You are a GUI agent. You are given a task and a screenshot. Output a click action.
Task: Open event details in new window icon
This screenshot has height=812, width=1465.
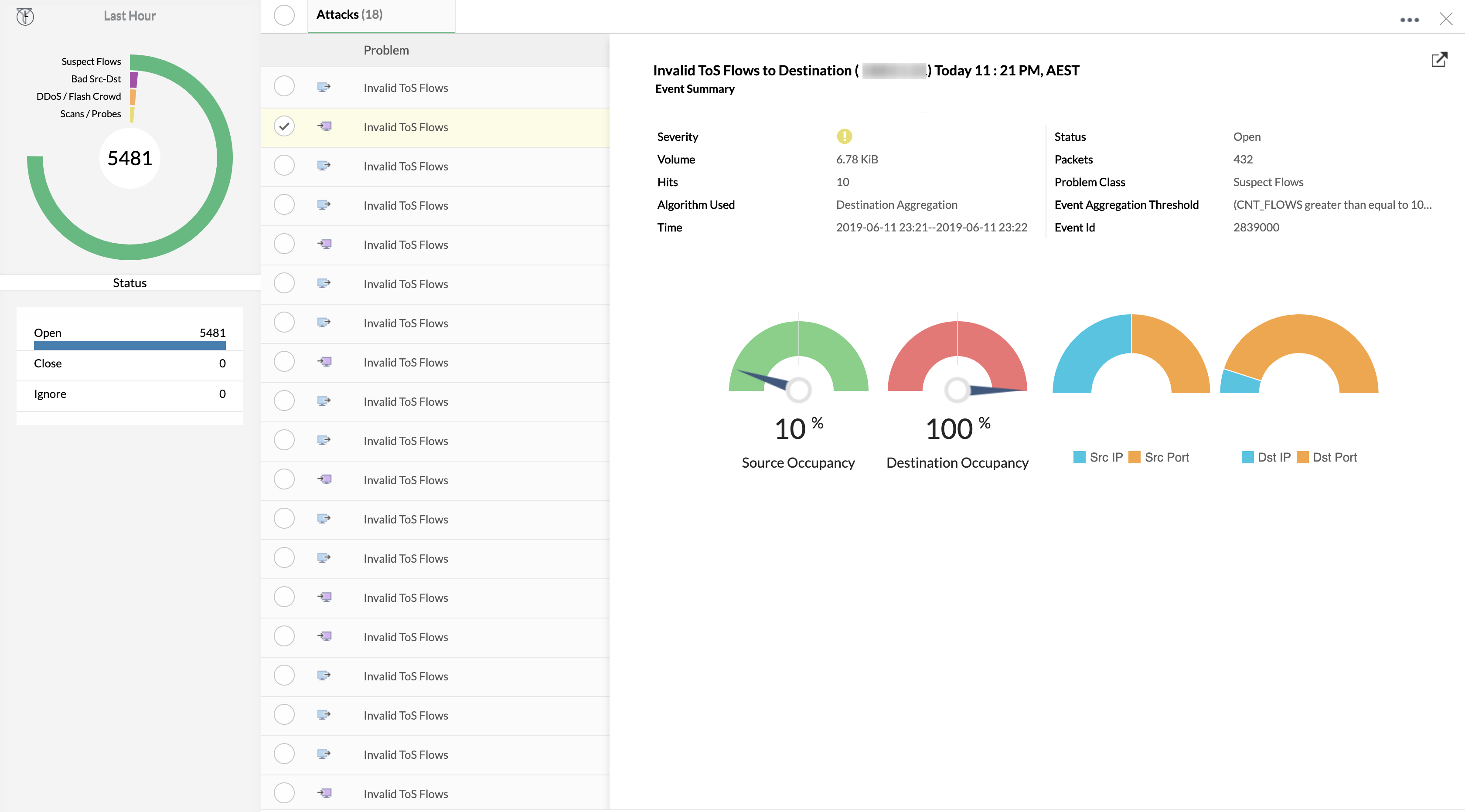1439,60
